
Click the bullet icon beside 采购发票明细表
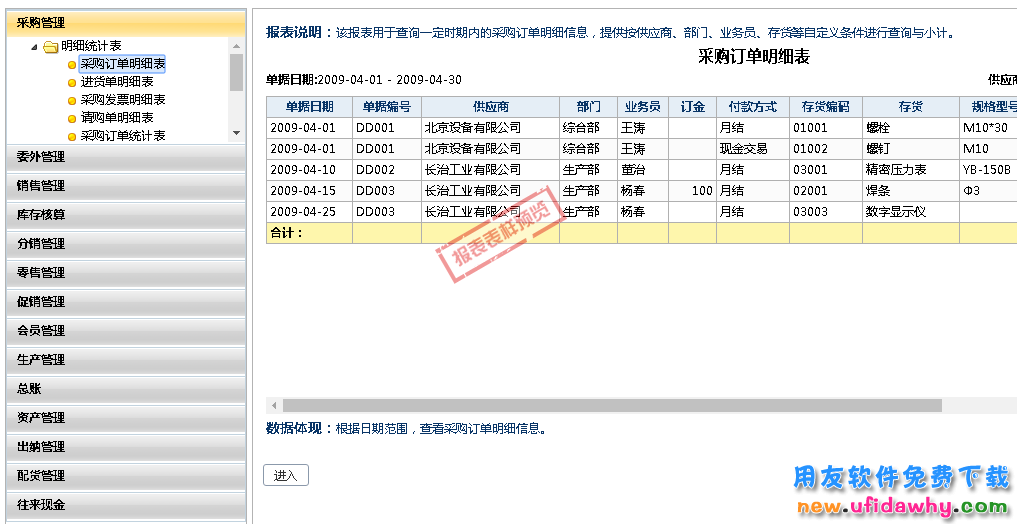(x=71, y=101)
